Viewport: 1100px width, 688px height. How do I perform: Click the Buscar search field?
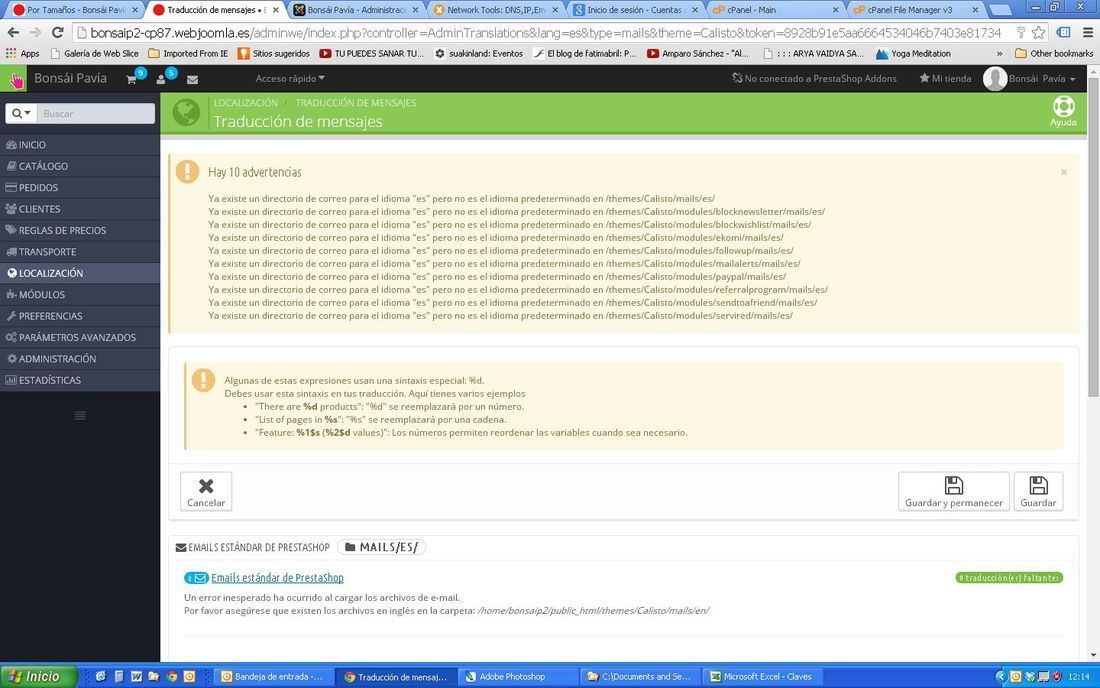(x=95, y=114)
